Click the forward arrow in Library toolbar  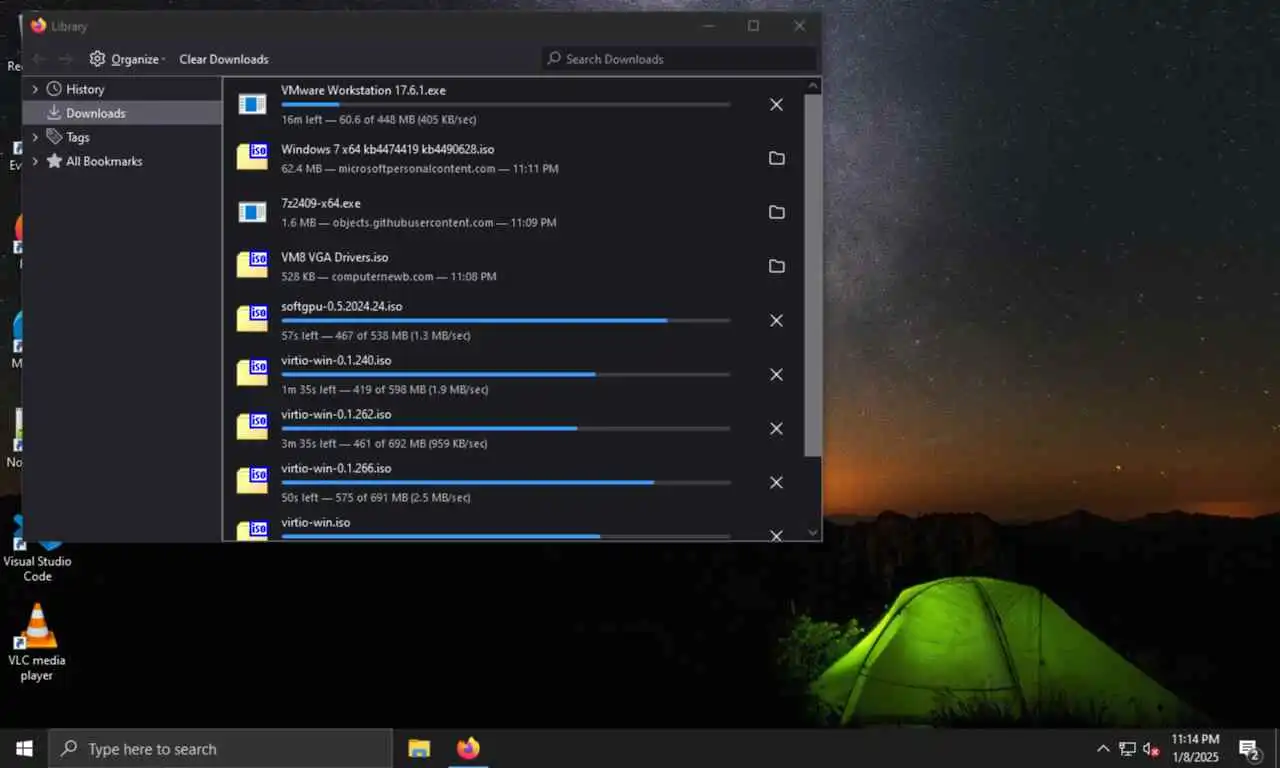click(65, 59)
